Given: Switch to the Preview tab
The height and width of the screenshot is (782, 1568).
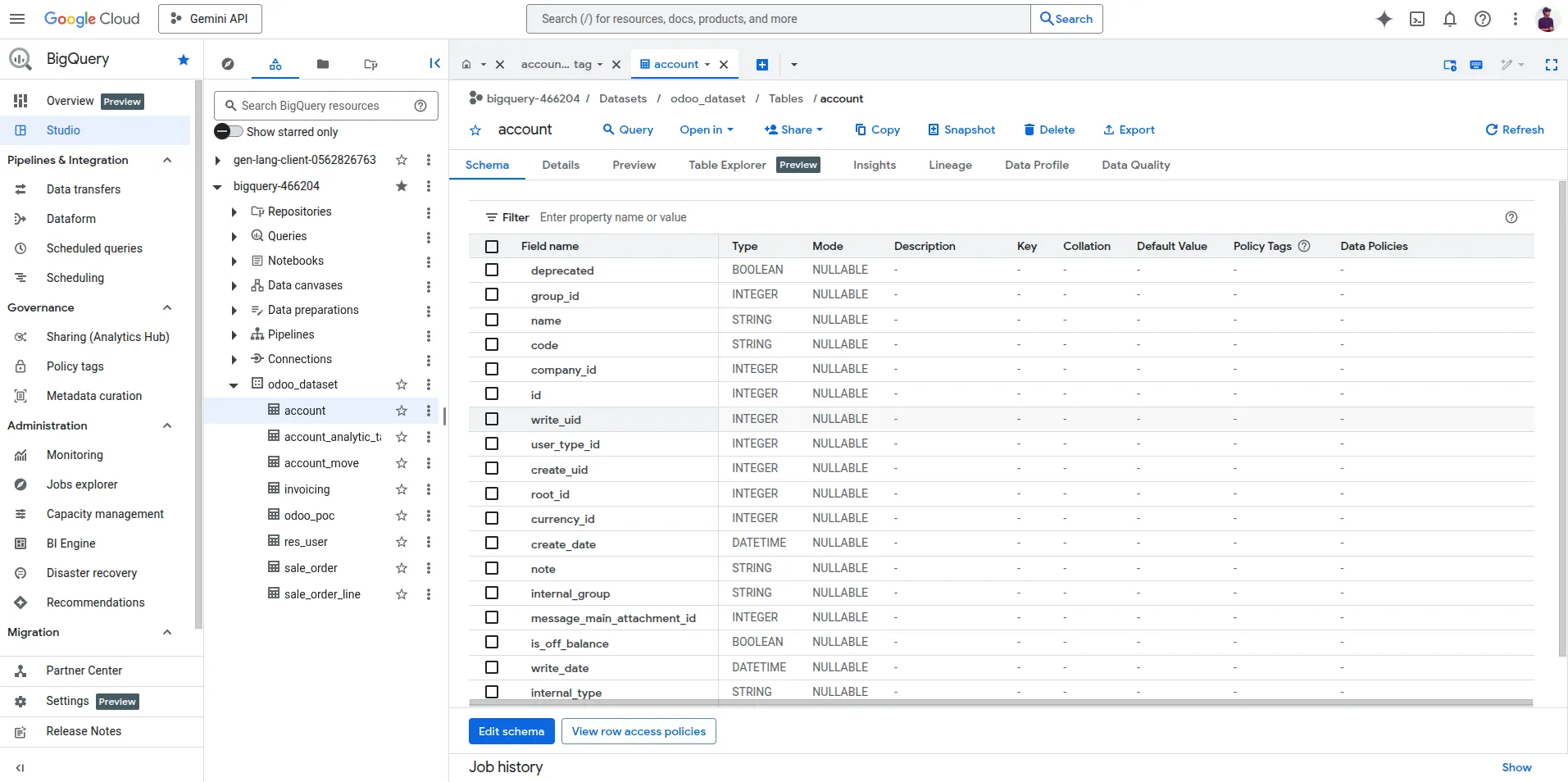Looking at the screenshot, I should (634, 165).
